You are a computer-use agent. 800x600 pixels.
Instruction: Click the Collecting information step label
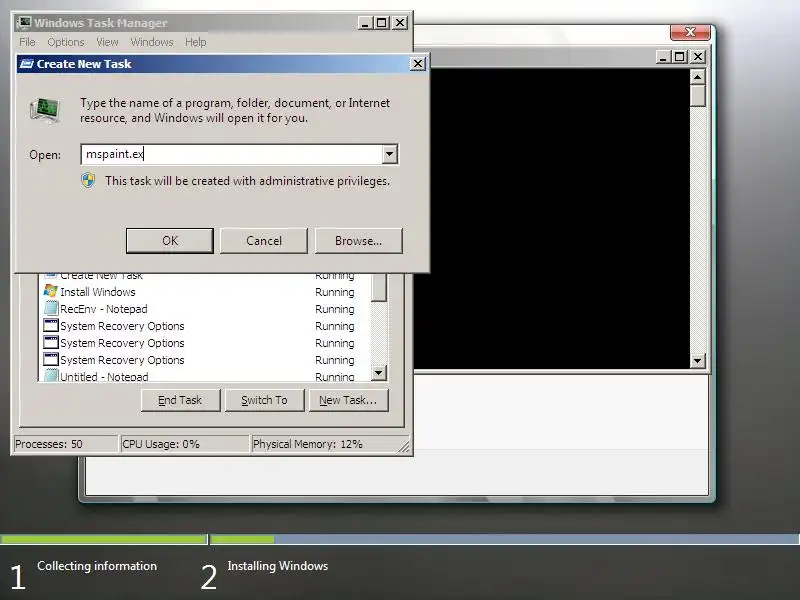(x=97, y=566)
